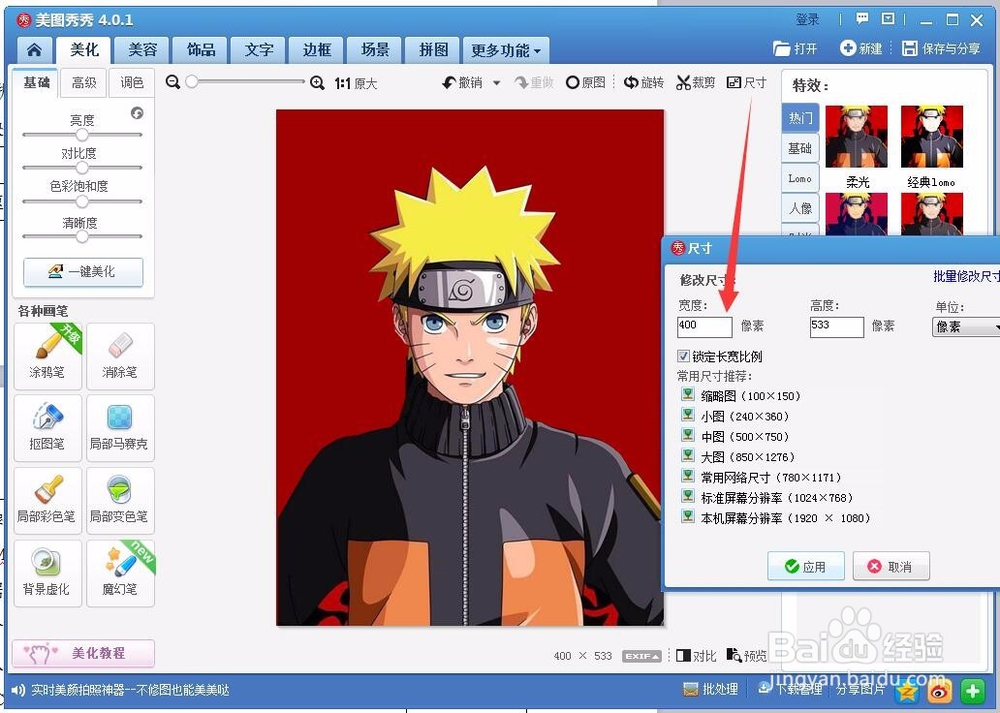
Task: Click the 登录 link
Action: (x=807, y=20)
